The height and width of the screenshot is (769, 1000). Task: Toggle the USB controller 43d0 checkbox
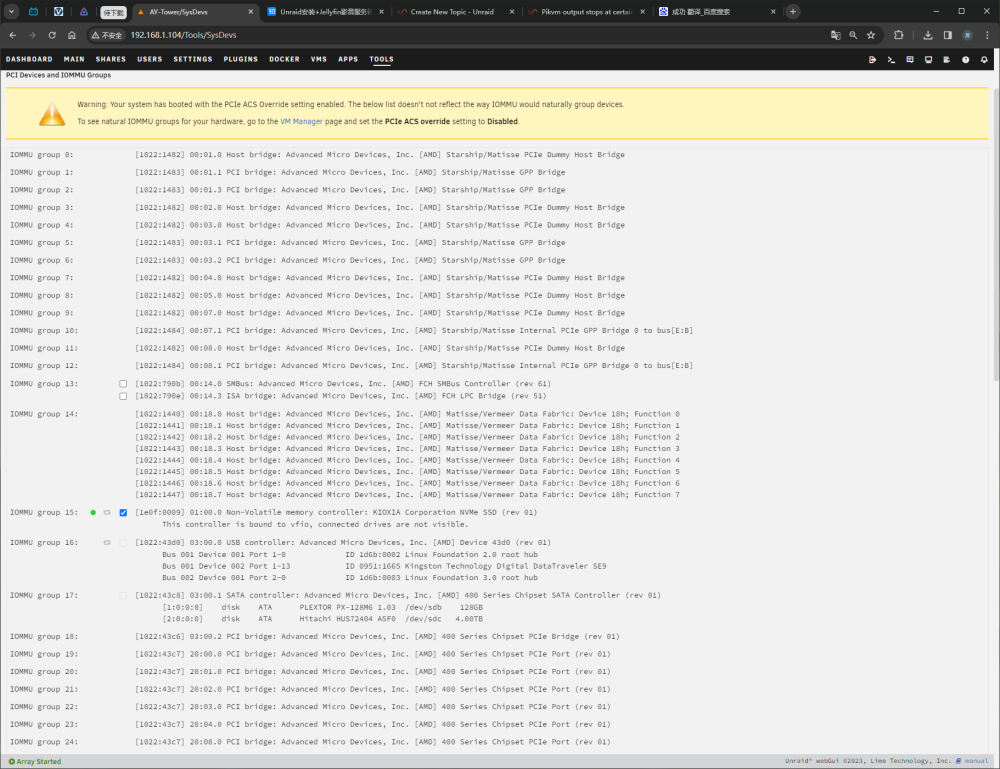coord(123,543)
